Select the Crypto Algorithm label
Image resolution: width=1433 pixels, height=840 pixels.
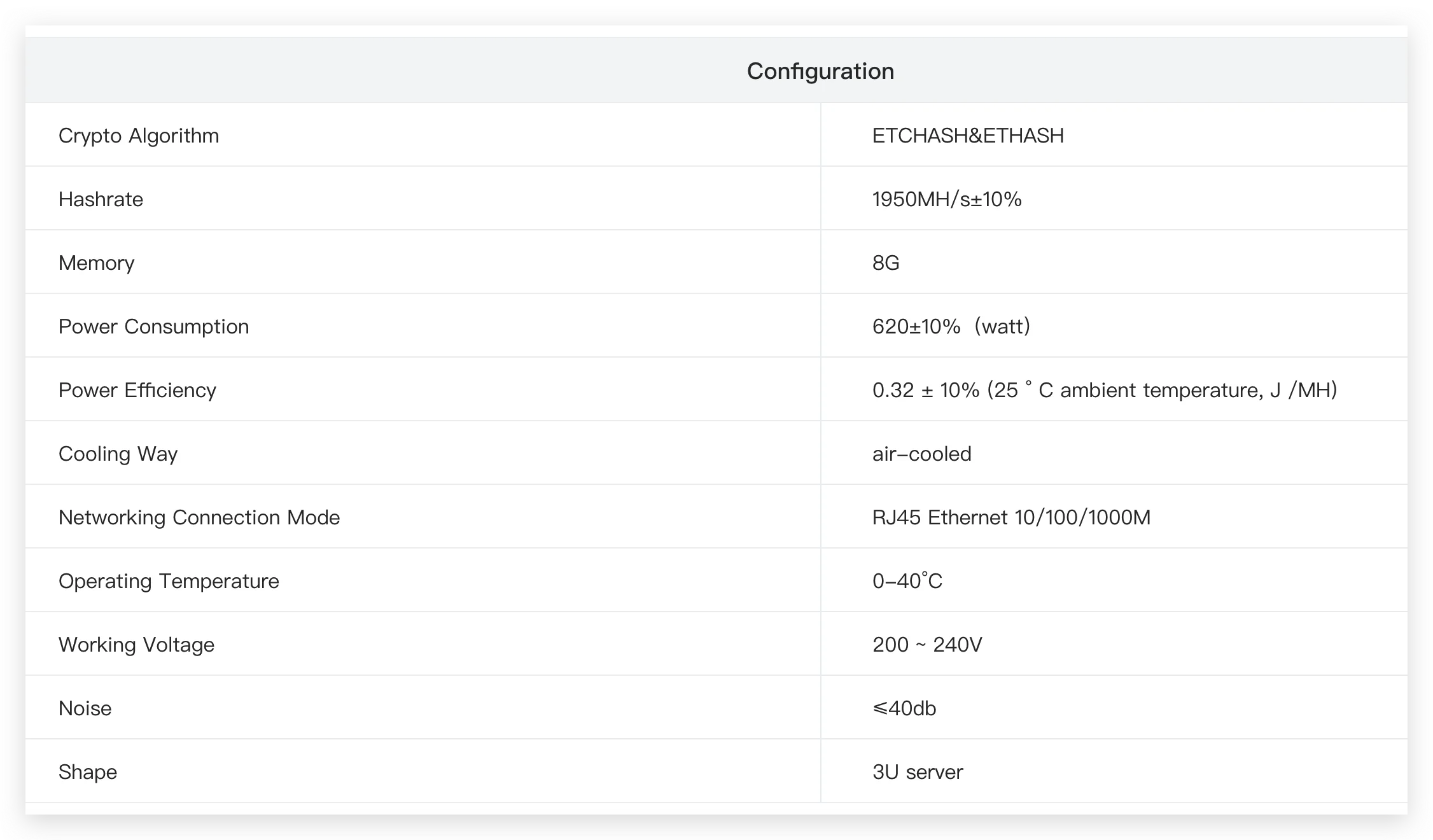click(139, 136)
